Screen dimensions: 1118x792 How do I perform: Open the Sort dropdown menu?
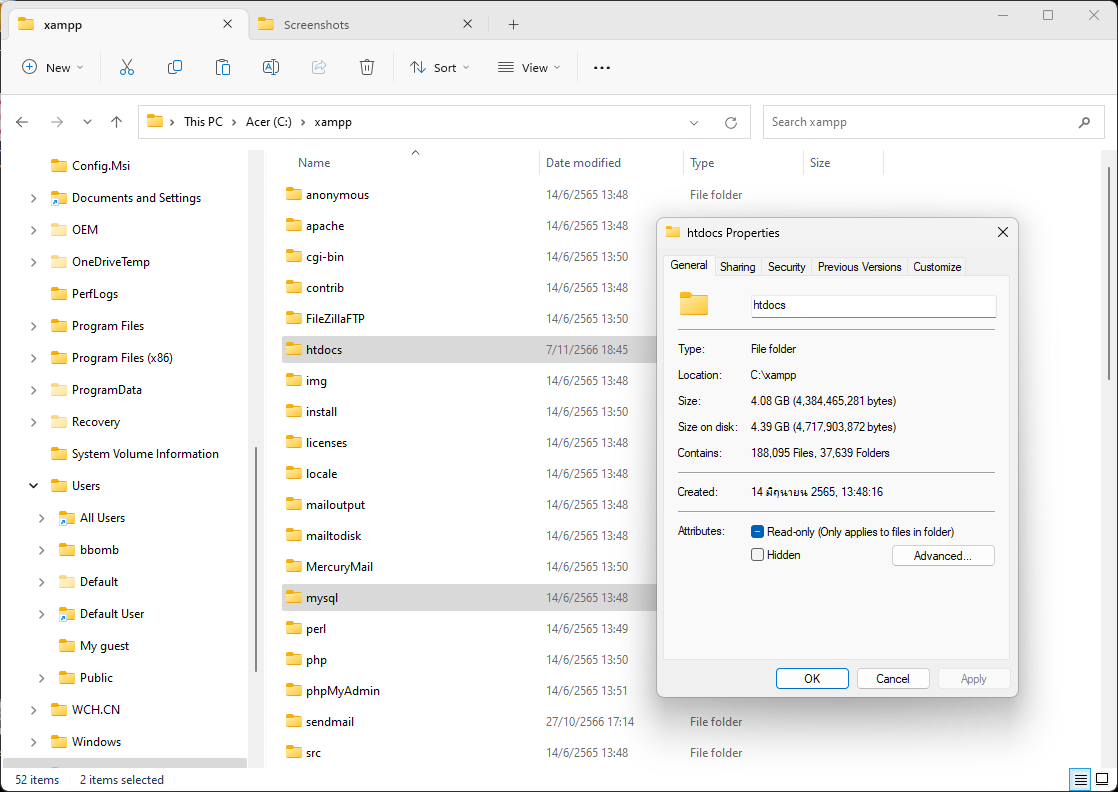[435, 67]
